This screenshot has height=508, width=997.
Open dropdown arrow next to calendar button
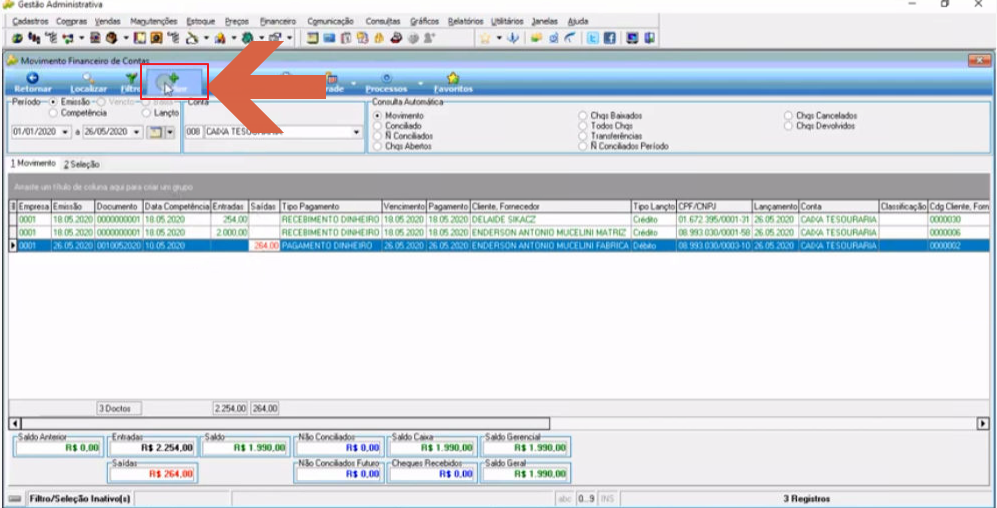pyautogui.click(x=169, y=132)
